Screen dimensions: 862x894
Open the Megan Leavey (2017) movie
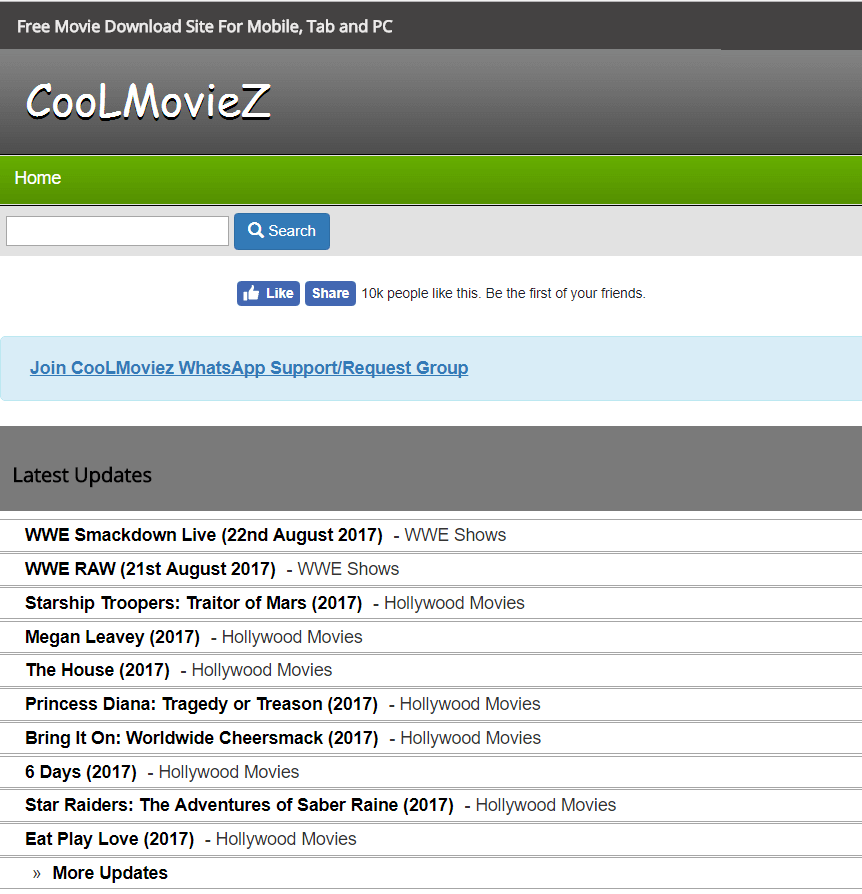pos(112,637)
